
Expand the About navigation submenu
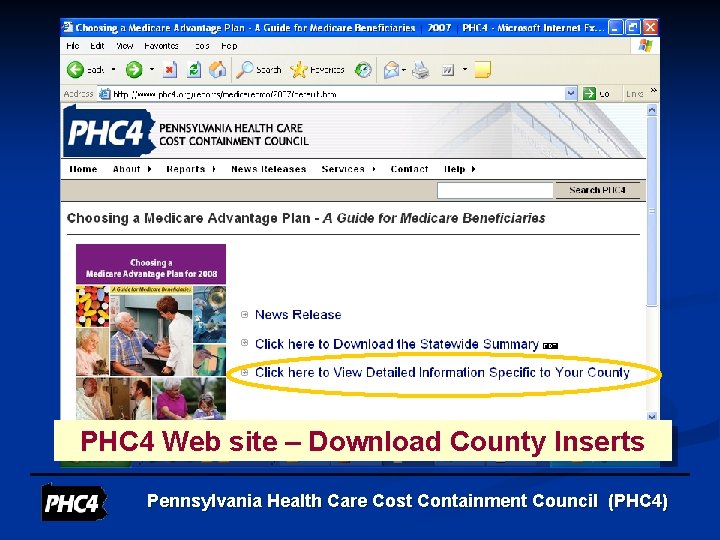(x=149, y=169)
